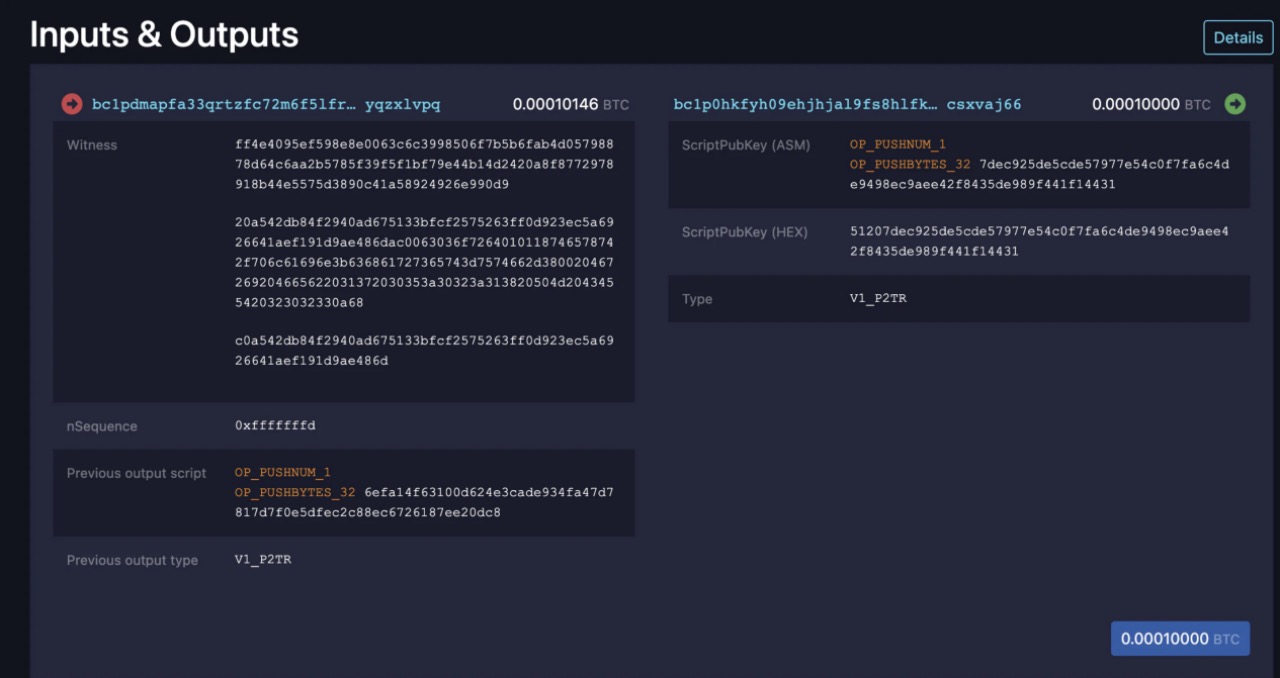The image size is (1280, 678).
Task: Click OP_PUSHNUM_1 in ScriptPubKey ASM
Action: coord(898,145)
